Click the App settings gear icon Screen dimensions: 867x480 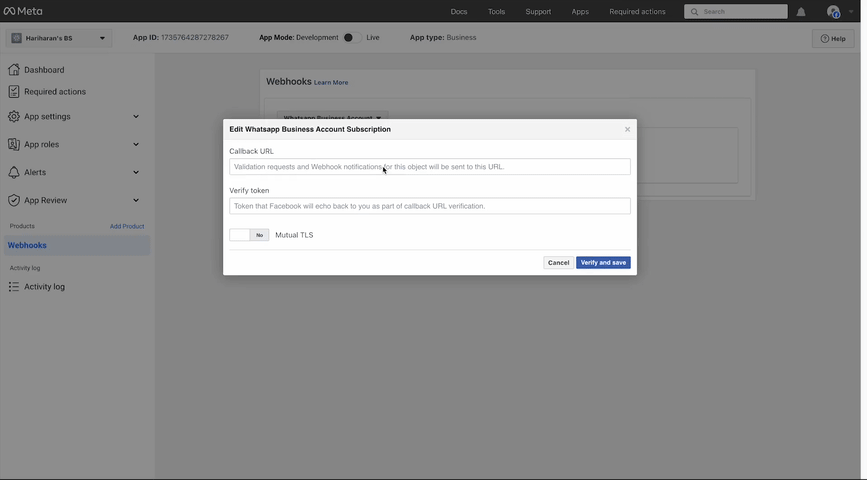(14, 117)
